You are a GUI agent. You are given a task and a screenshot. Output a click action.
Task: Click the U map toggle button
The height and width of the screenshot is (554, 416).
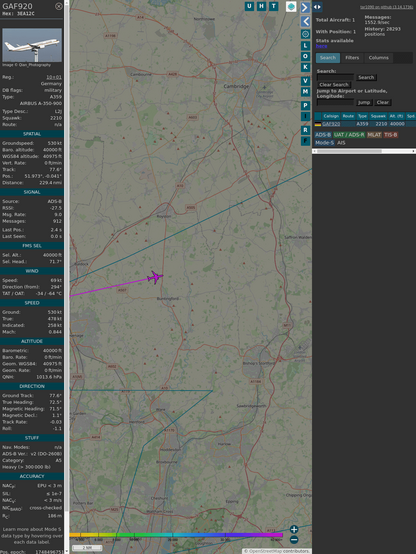click(x=249, y=6)
